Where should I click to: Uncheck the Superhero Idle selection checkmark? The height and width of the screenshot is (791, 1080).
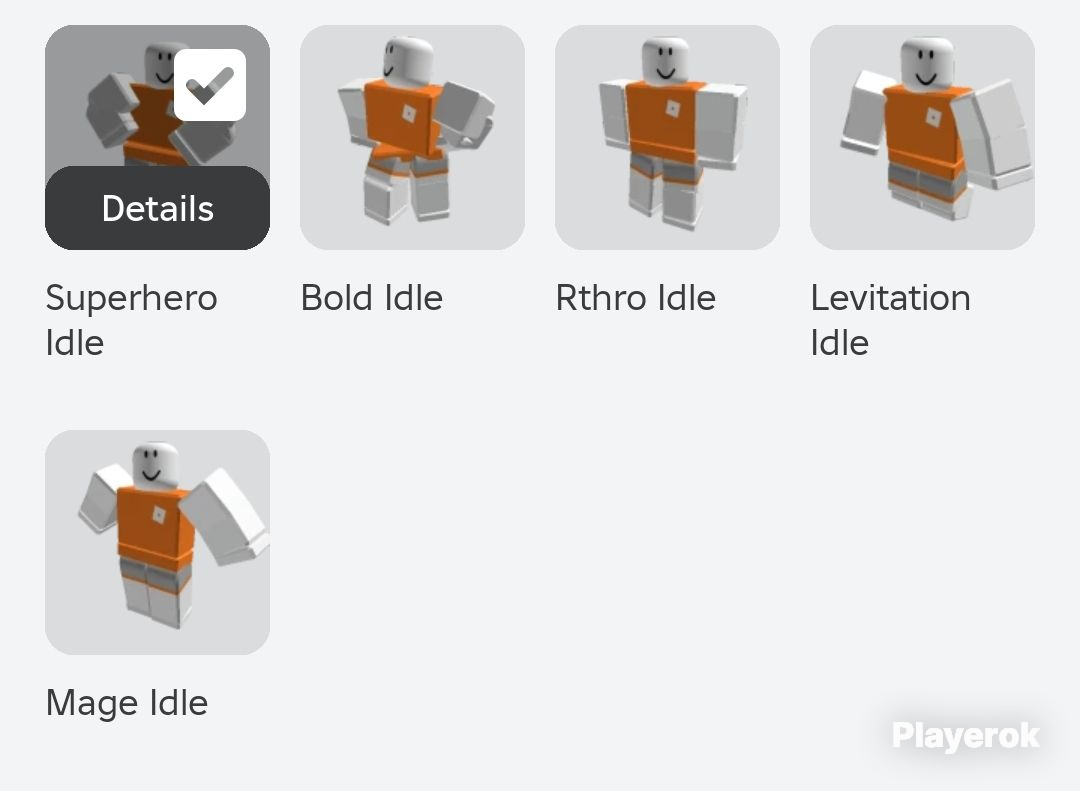[210, 85]
